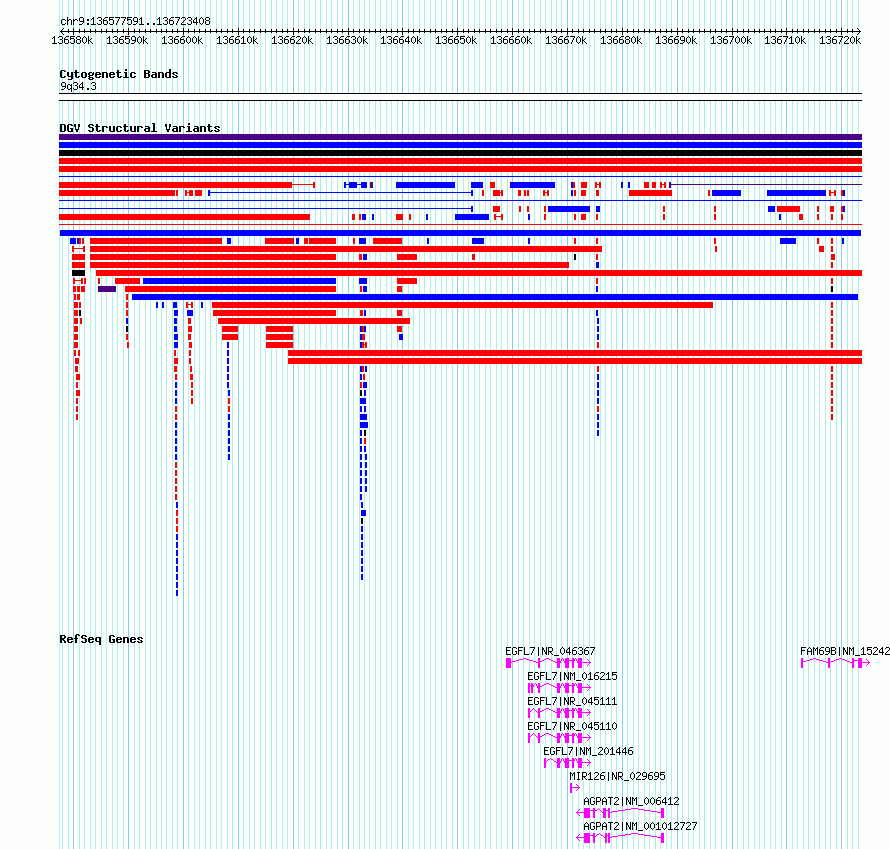Click the EGFL7|NM_016215 transcript label
This screenshot has height=849, width=890.
click(x=572, y=676)
